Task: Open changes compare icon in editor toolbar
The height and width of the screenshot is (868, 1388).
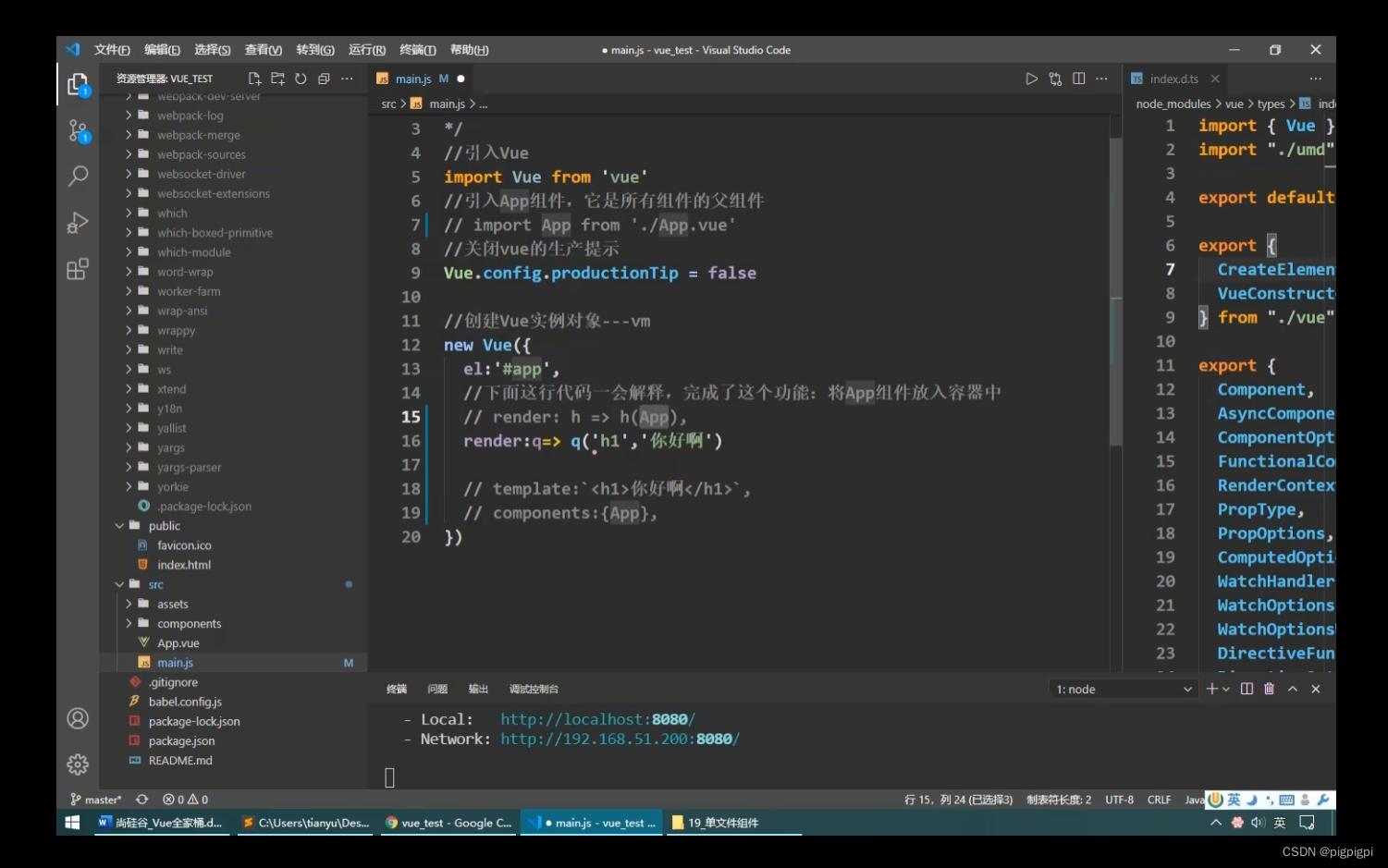Action: [1055, 79]
